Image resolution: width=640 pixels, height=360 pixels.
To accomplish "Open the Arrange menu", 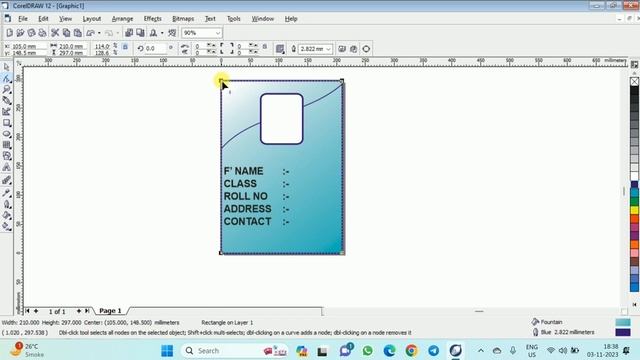I will coord(122,19).
